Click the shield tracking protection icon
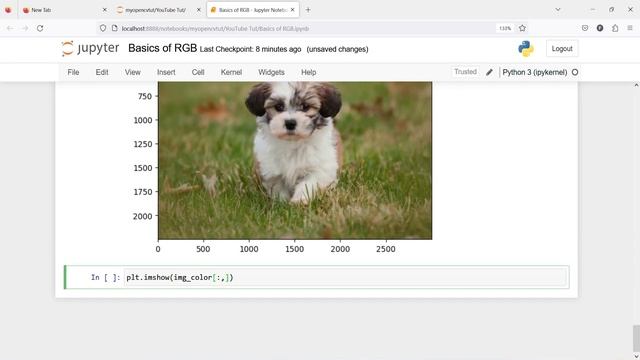The width and height of the screenshot is (640, 360). [103, 28]
